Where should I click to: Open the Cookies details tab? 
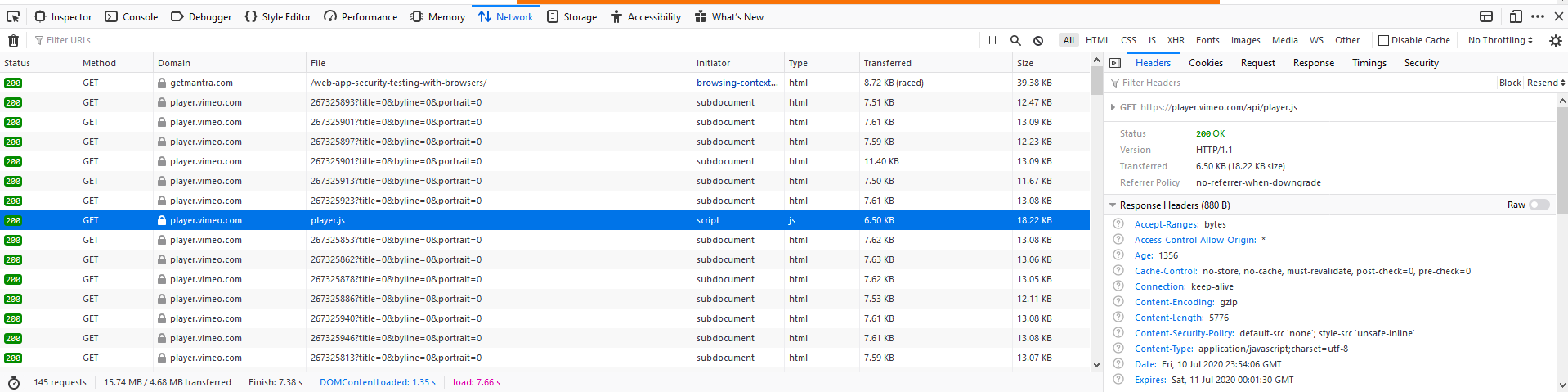tap(1206, 63)
